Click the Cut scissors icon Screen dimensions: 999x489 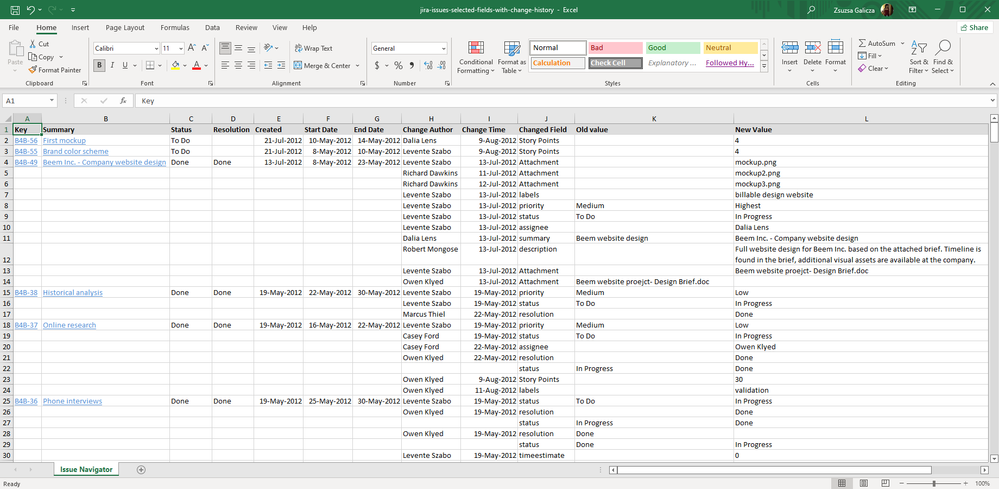pos(32,44)
